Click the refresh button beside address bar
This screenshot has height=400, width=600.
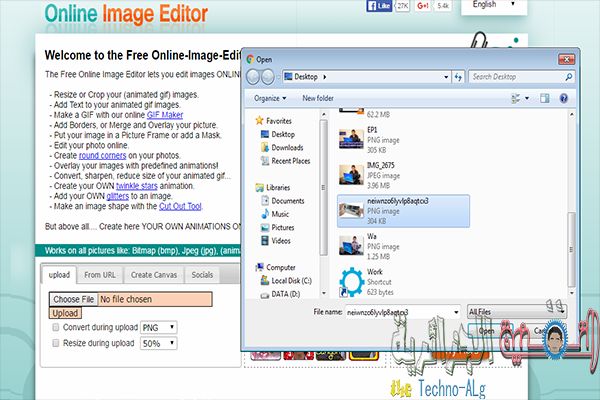click(x=458, y=77)
